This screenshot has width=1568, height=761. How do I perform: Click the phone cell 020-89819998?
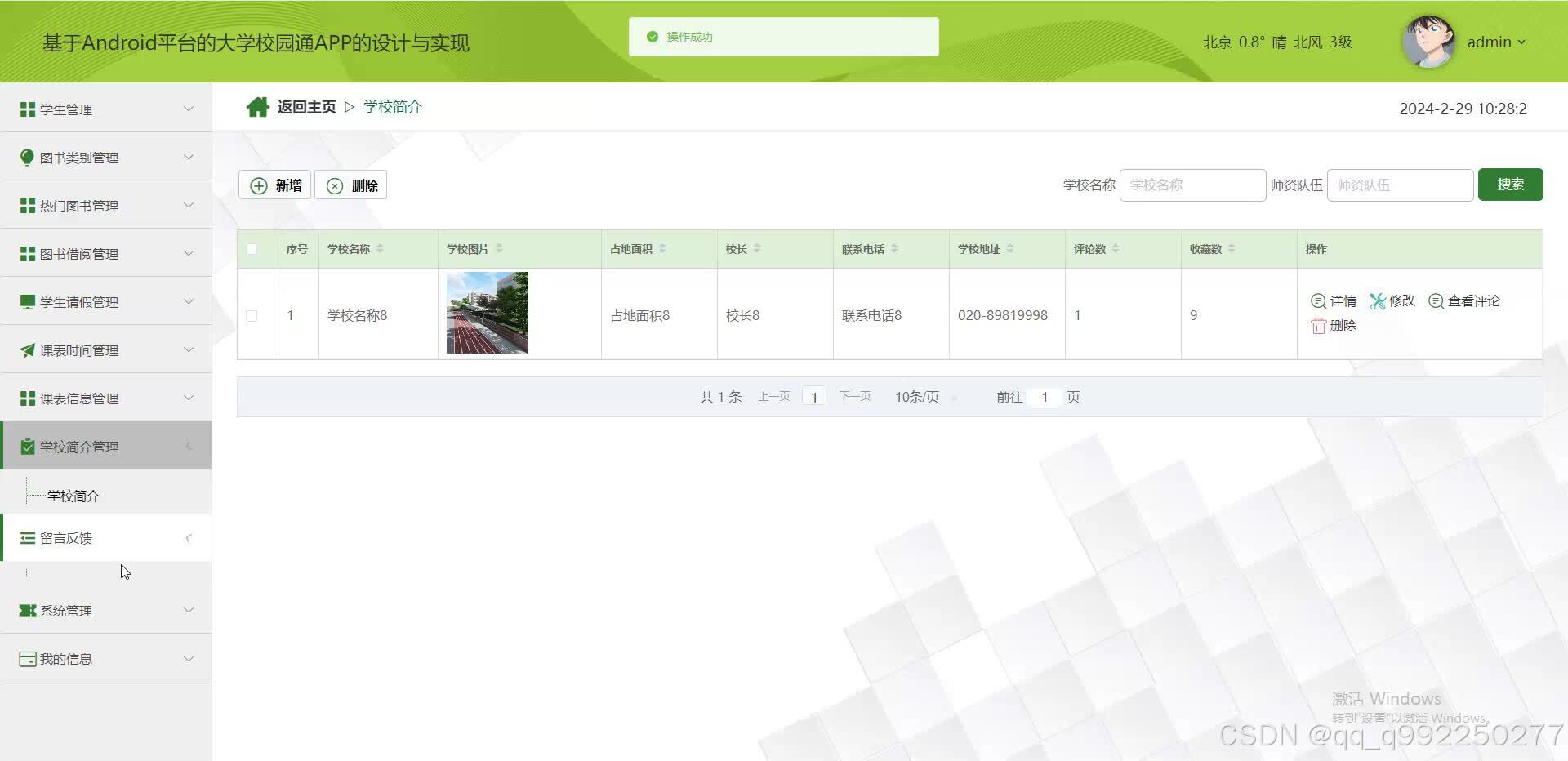click(1003, 315)
